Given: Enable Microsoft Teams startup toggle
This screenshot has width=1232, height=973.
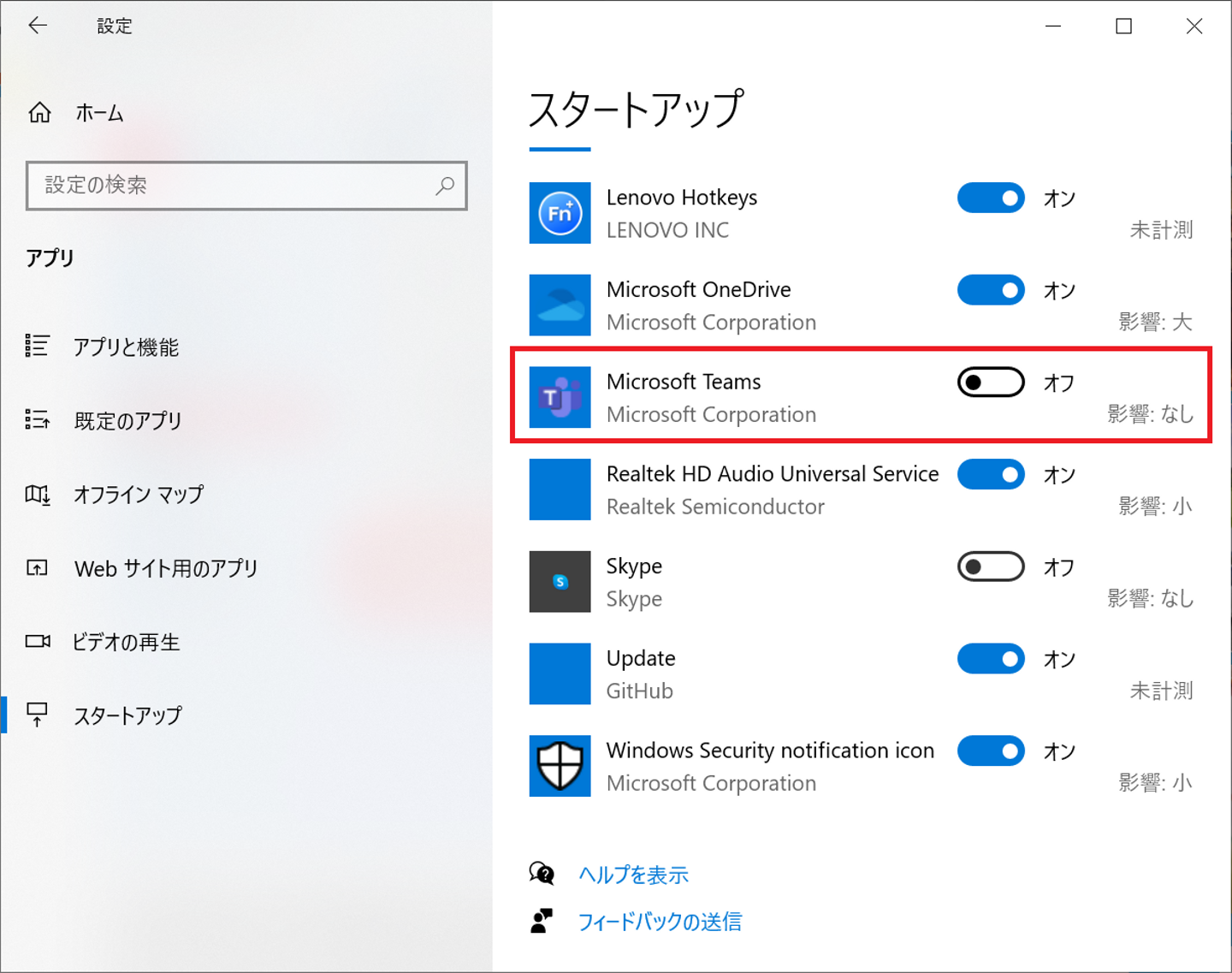Looking at the screenshot, I should pos(991,383).
